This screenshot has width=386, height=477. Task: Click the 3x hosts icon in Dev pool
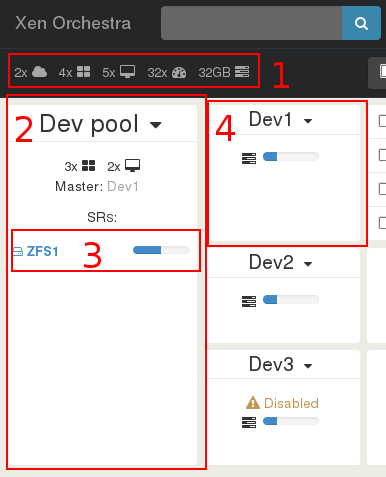point(89,165)
